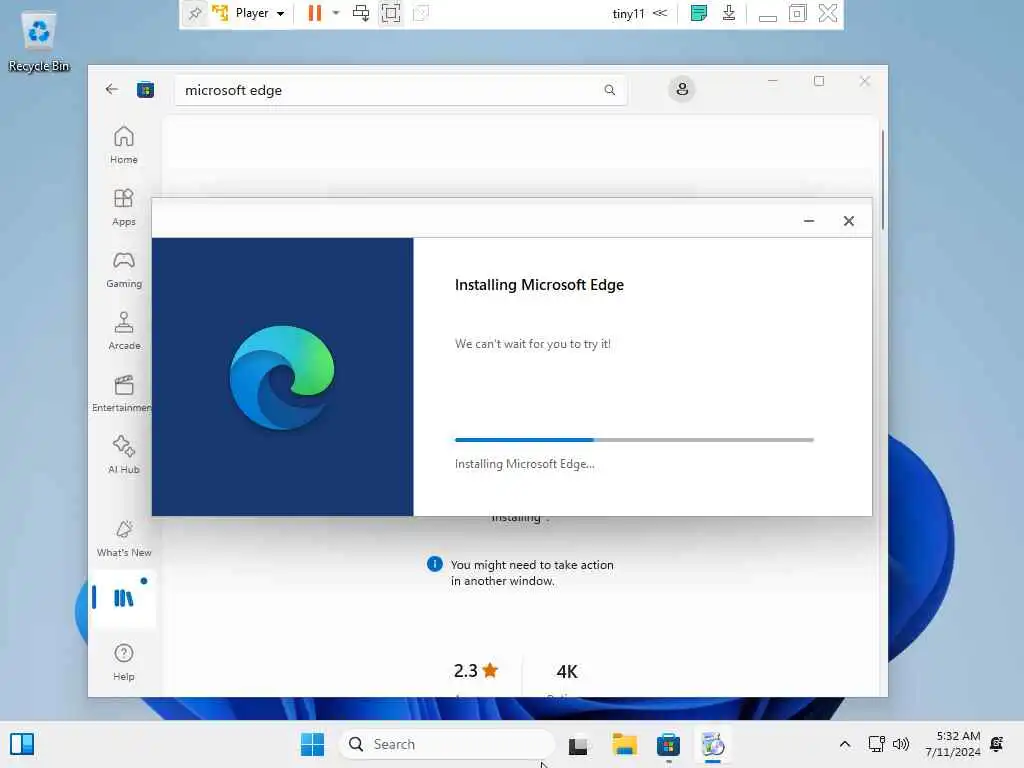Open the Entertainment section in Store sidebar
This screenshot has height=768, width=1024.
point(122,393)
